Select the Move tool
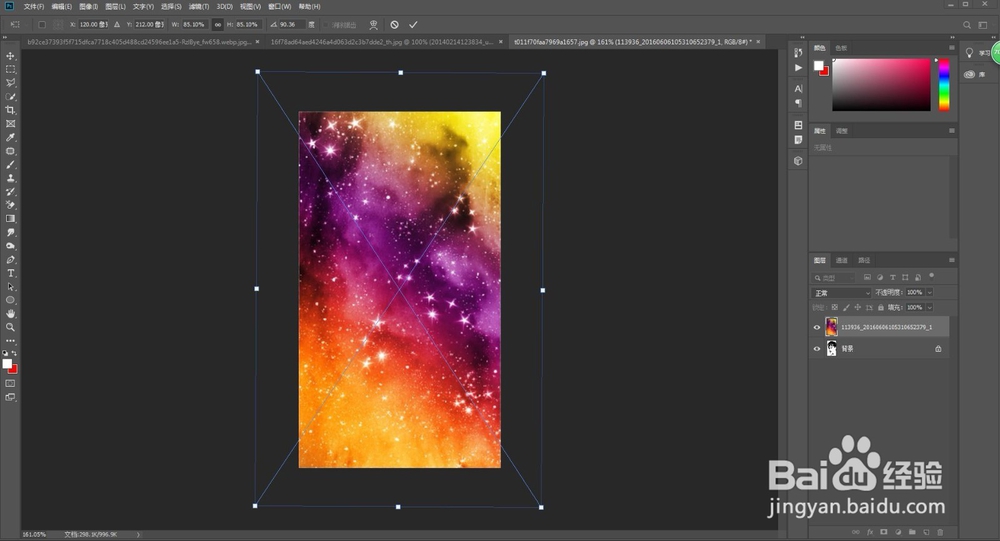 click(x=10, y=56)
